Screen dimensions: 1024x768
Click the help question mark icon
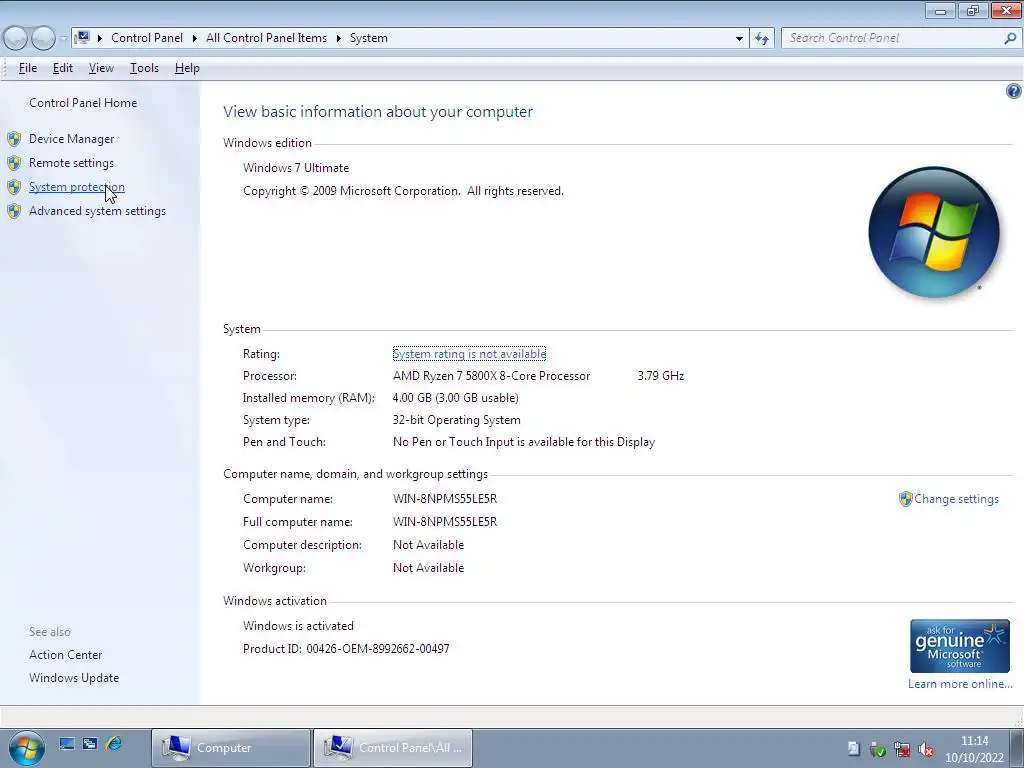tap(1013, 91)
